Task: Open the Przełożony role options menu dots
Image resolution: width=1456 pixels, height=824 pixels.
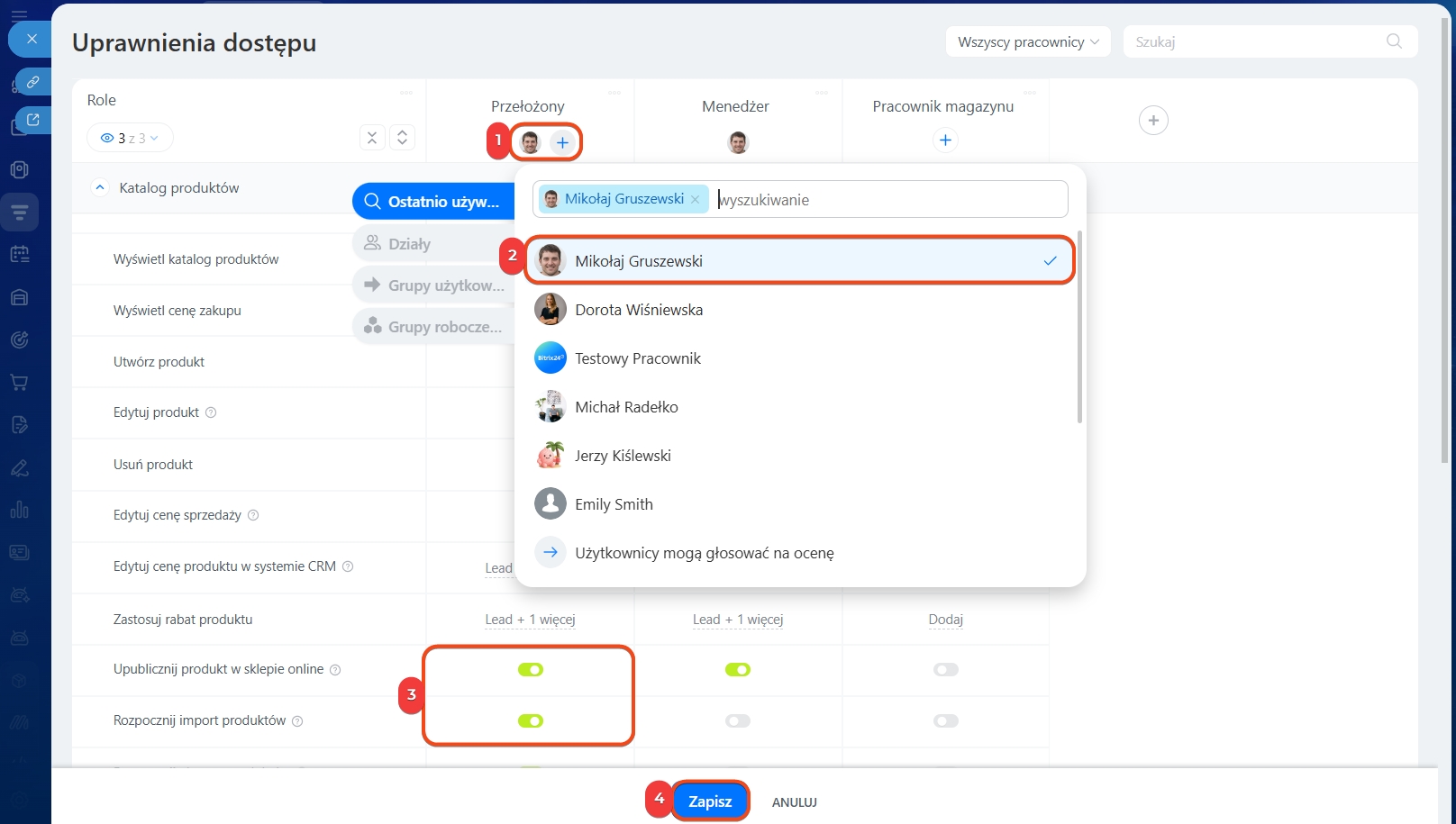Action: (614, 93)
